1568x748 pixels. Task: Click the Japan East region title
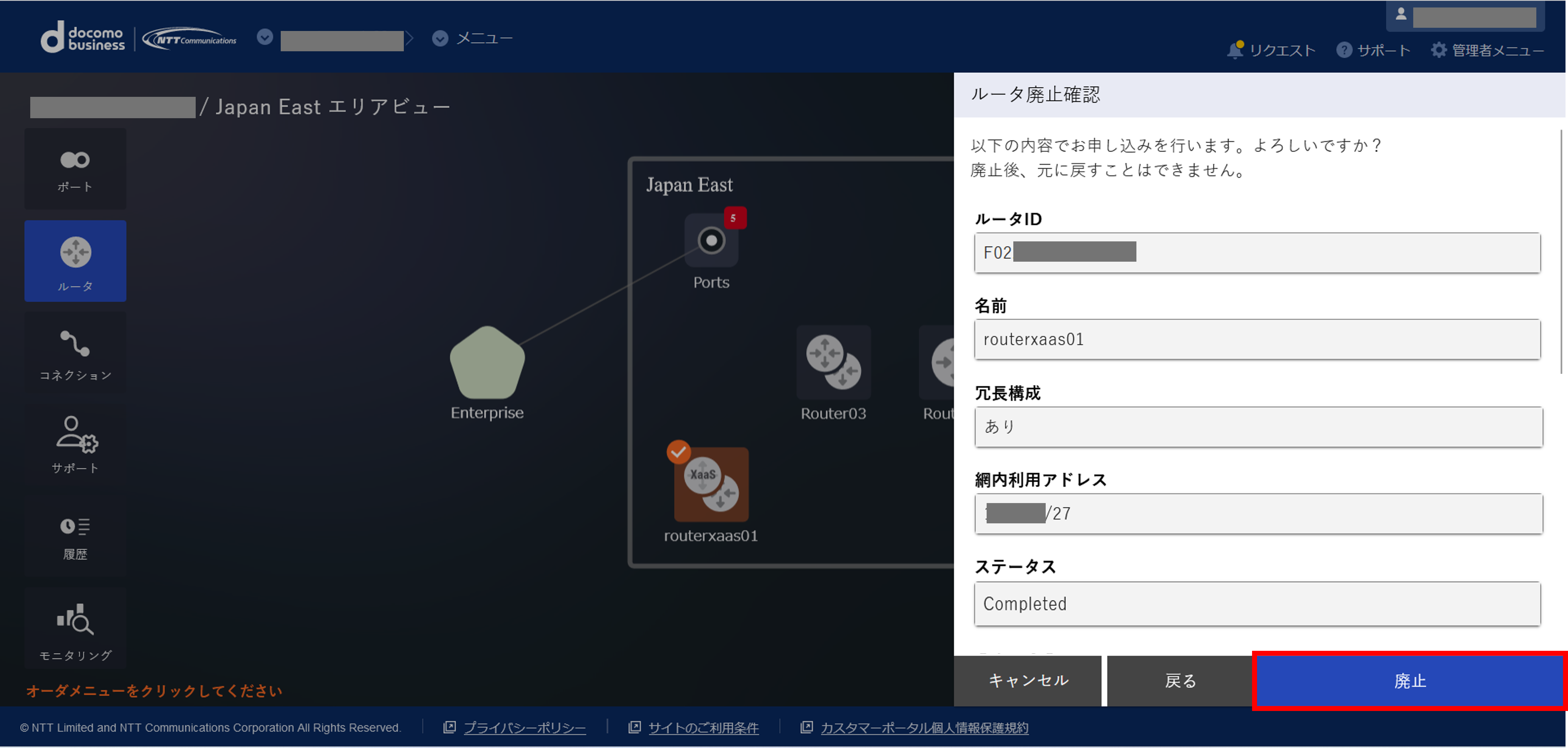[x=689, y=184]
